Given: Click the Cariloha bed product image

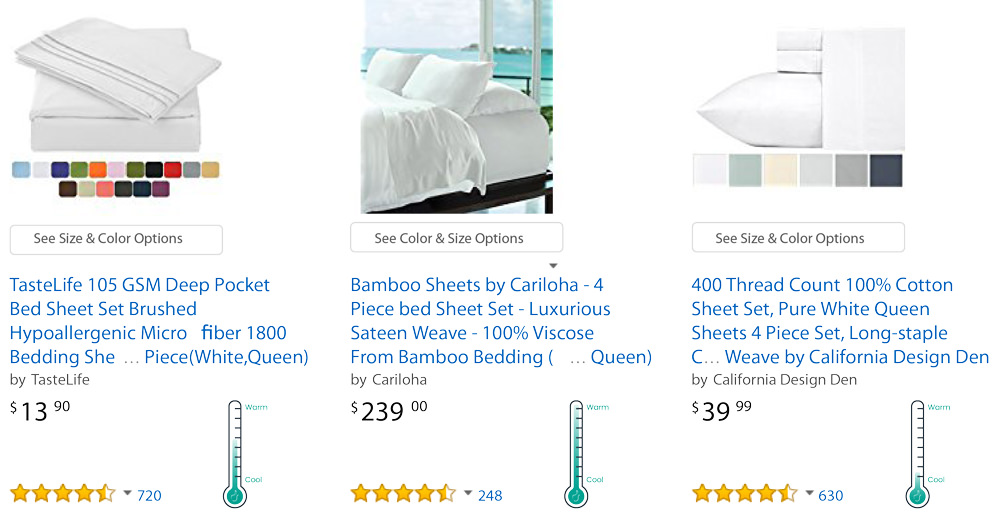Looking at the screenshot, I should tap(456, 107).
